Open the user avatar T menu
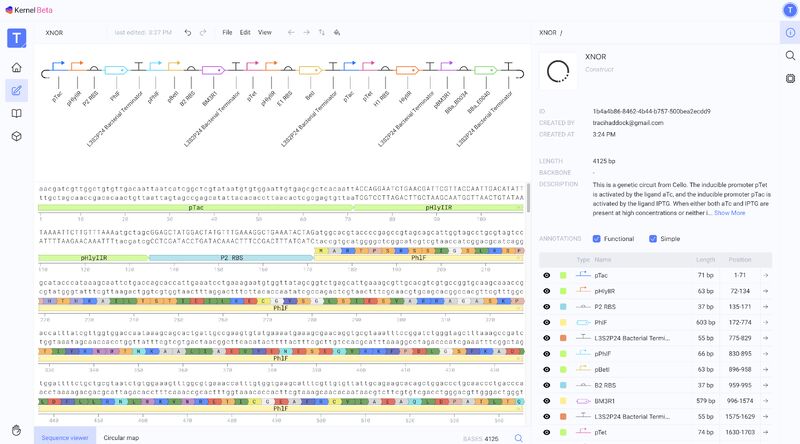 coord(790,10)
